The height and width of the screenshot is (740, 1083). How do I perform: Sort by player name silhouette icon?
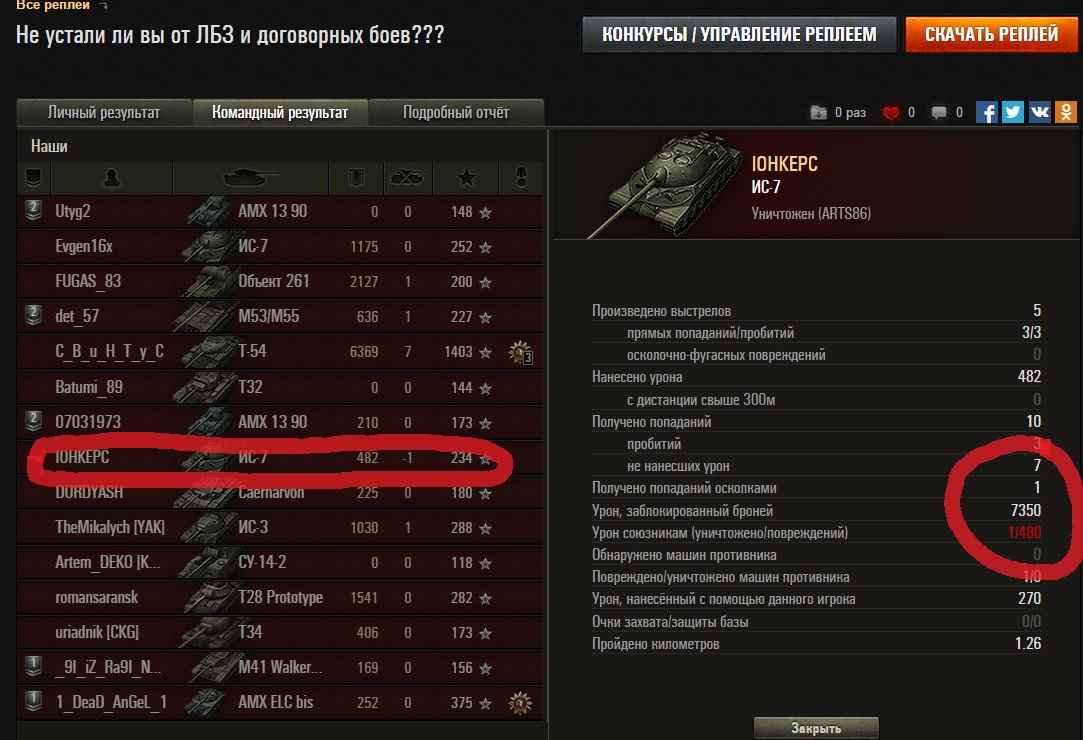pyautogui.click(x=111, y=178)
